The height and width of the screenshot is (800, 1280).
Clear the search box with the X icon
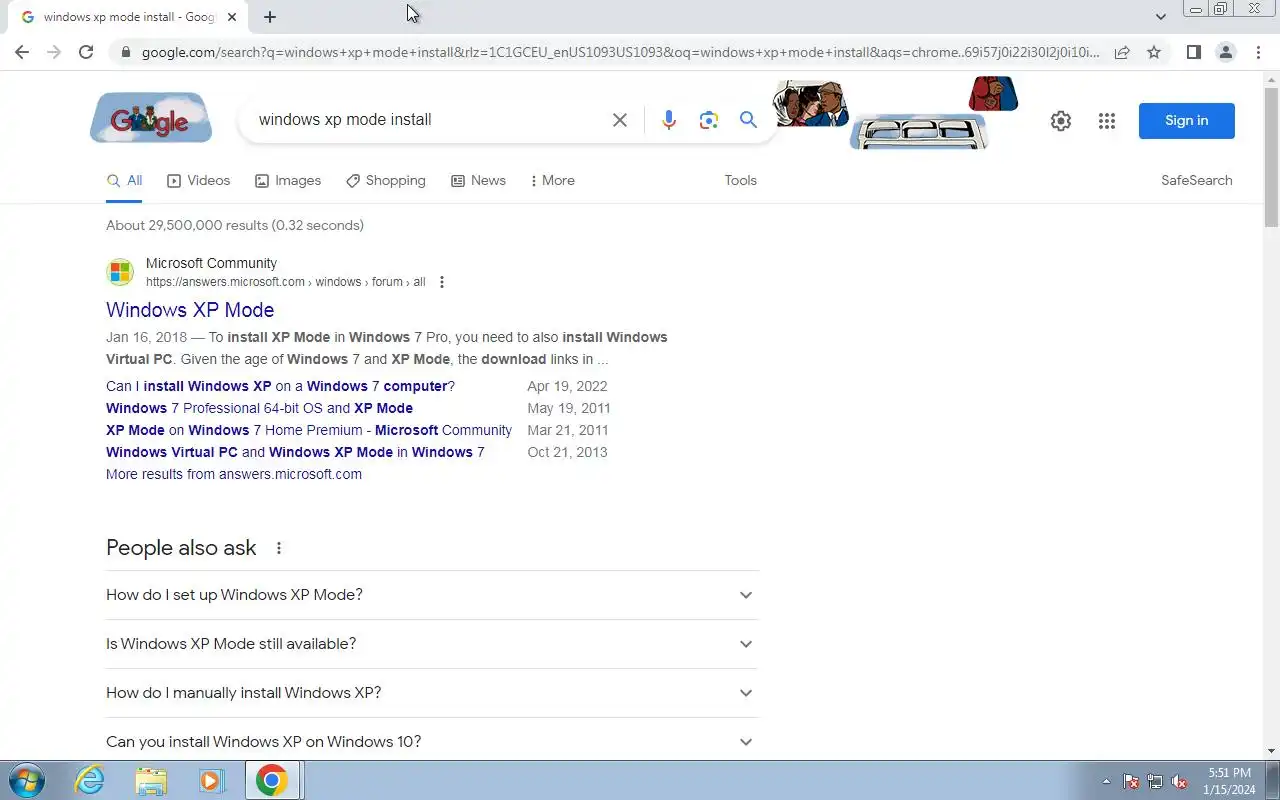point(620,120)
